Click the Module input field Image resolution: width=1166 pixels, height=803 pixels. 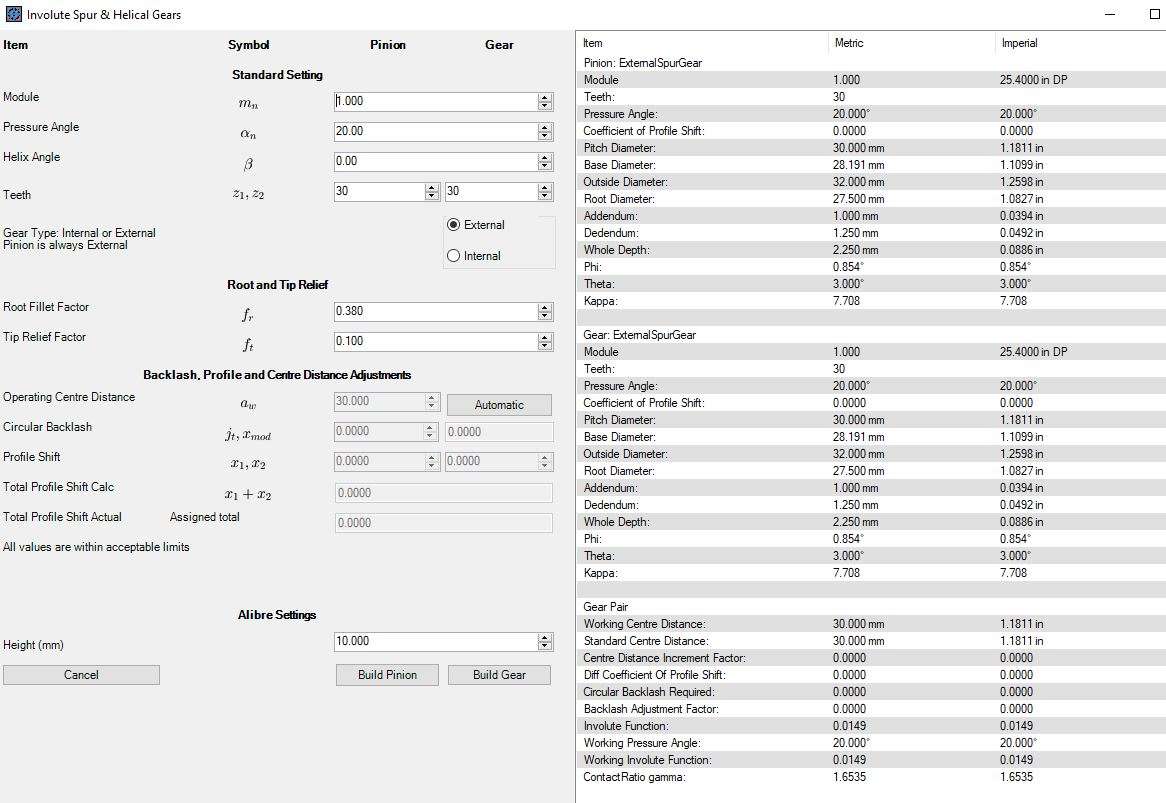pyautogui.click(x=435, y=101)
